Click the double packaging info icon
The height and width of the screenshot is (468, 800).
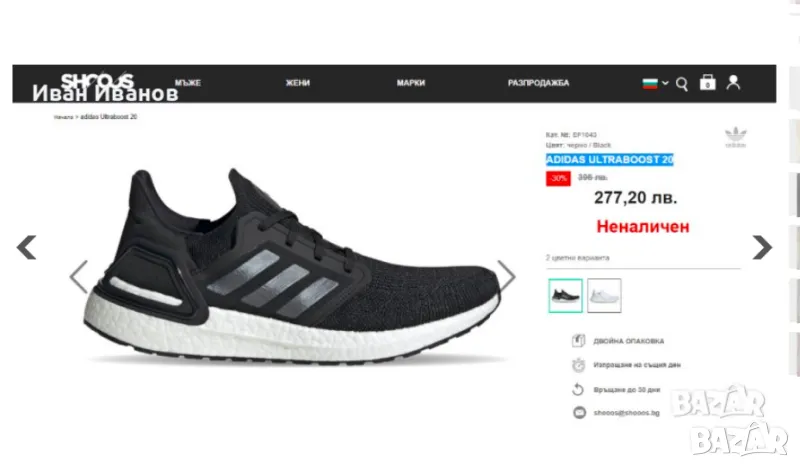578,340
